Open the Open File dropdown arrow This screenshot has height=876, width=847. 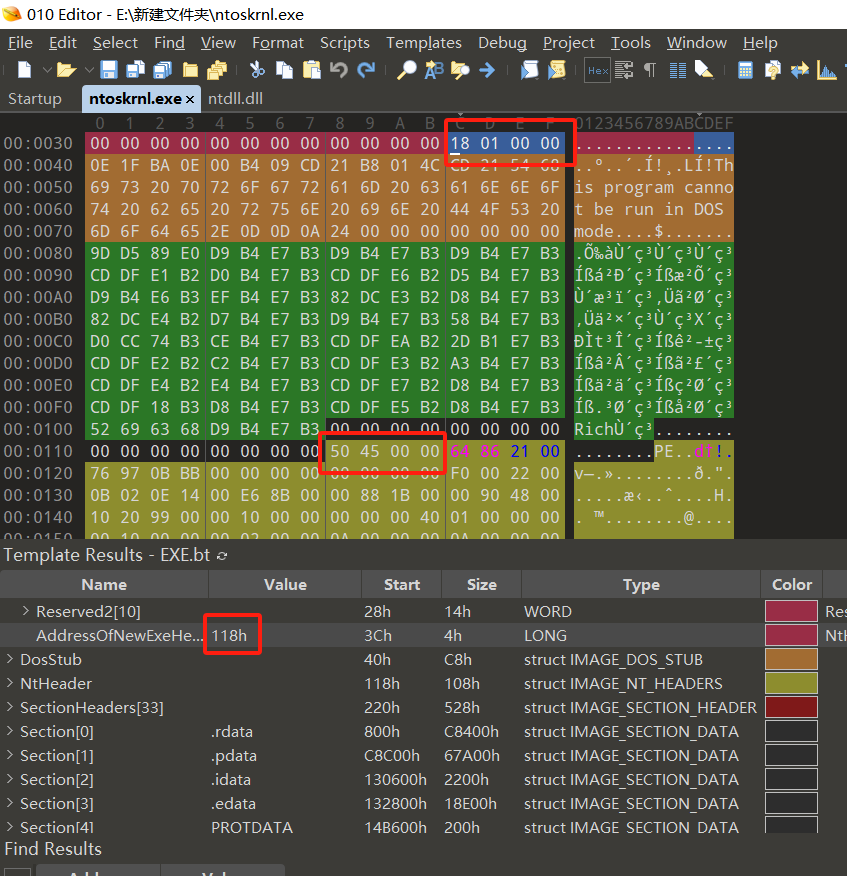[x=89, y=70]
